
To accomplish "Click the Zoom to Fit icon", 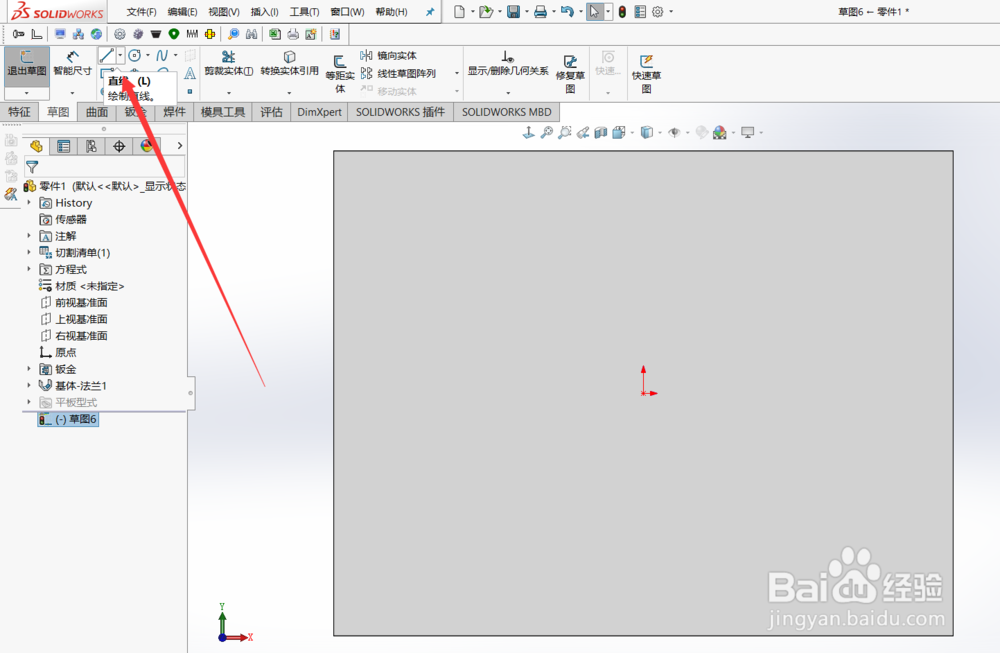I will pos(545,131).
